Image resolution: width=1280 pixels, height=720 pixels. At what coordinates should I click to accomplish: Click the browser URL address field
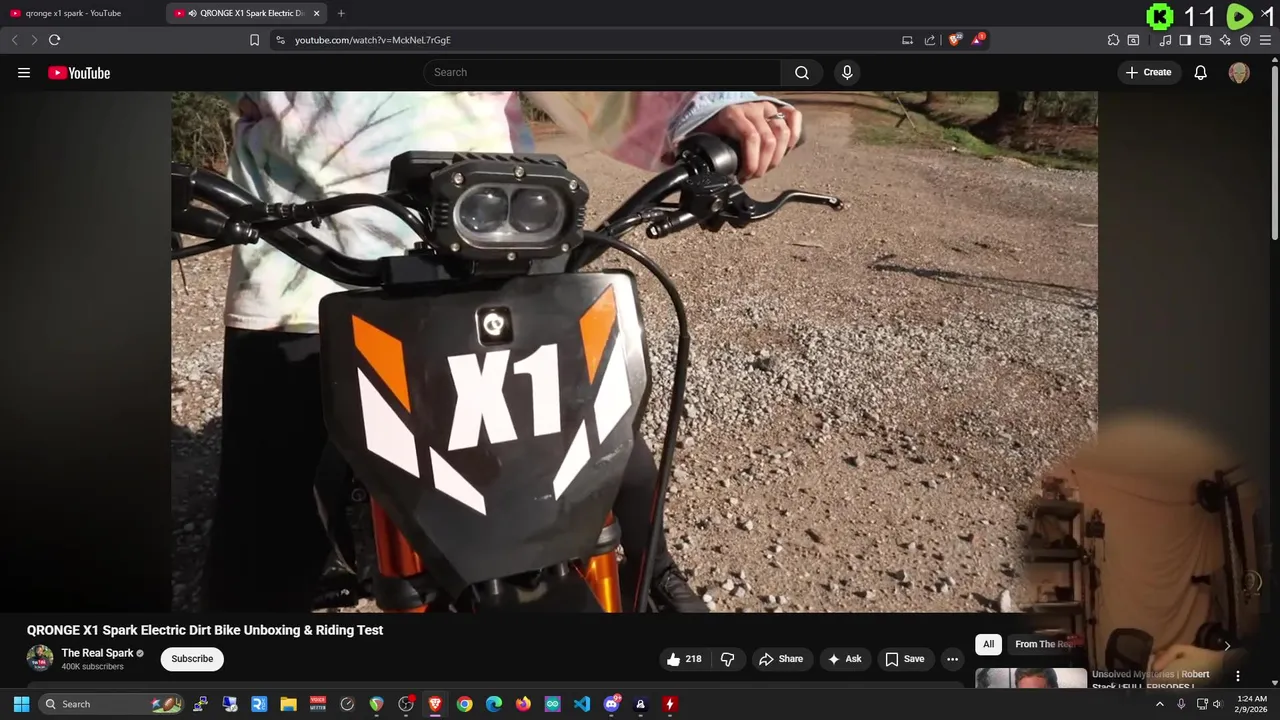click(x=590, y=40)
